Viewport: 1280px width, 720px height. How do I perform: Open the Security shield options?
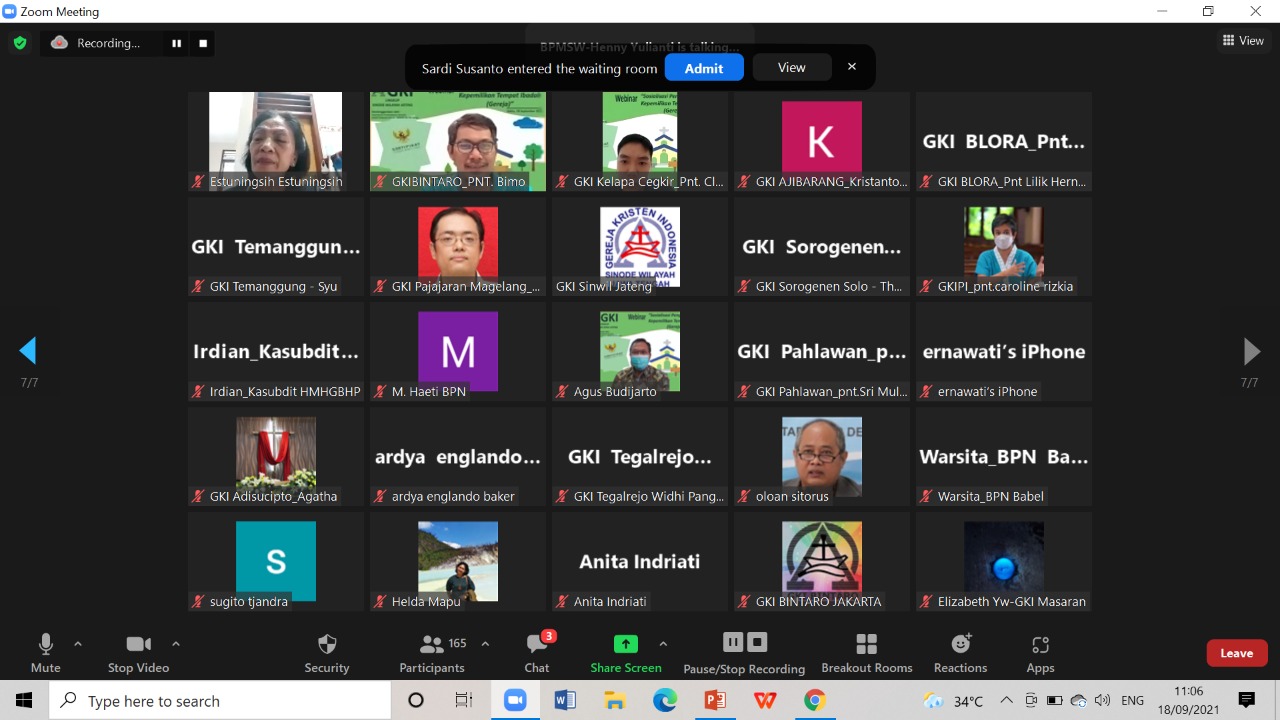(x=326, y=652)
